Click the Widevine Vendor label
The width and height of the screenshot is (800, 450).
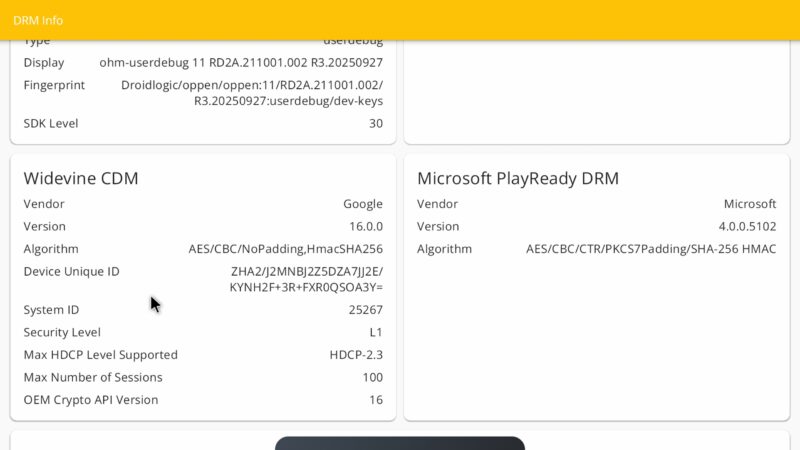click(x=44, y=204)
